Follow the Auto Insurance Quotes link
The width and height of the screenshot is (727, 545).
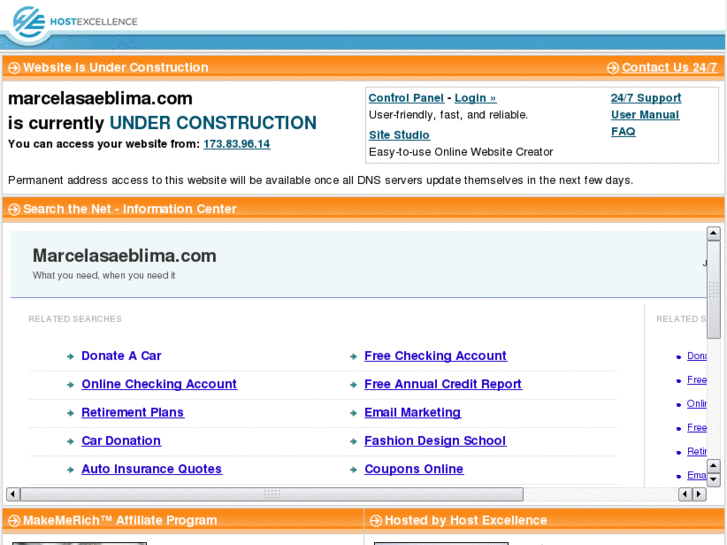(152, 469)
